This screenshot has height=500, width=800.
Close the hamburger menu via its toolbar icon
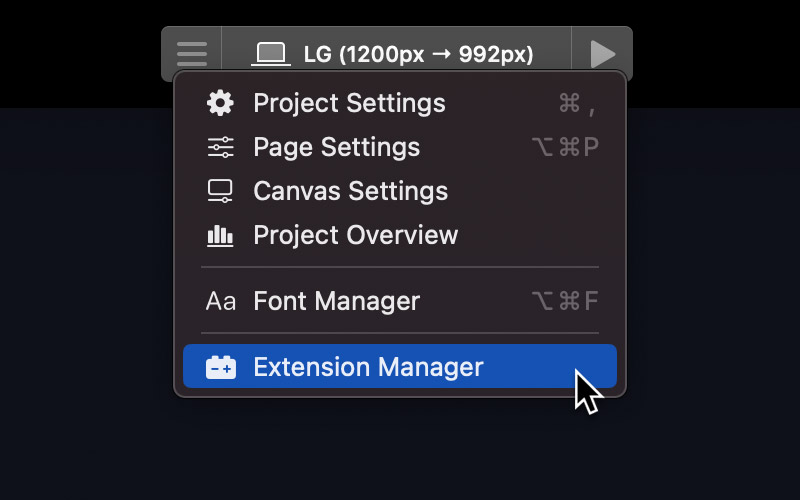click(x=192, y=54)
